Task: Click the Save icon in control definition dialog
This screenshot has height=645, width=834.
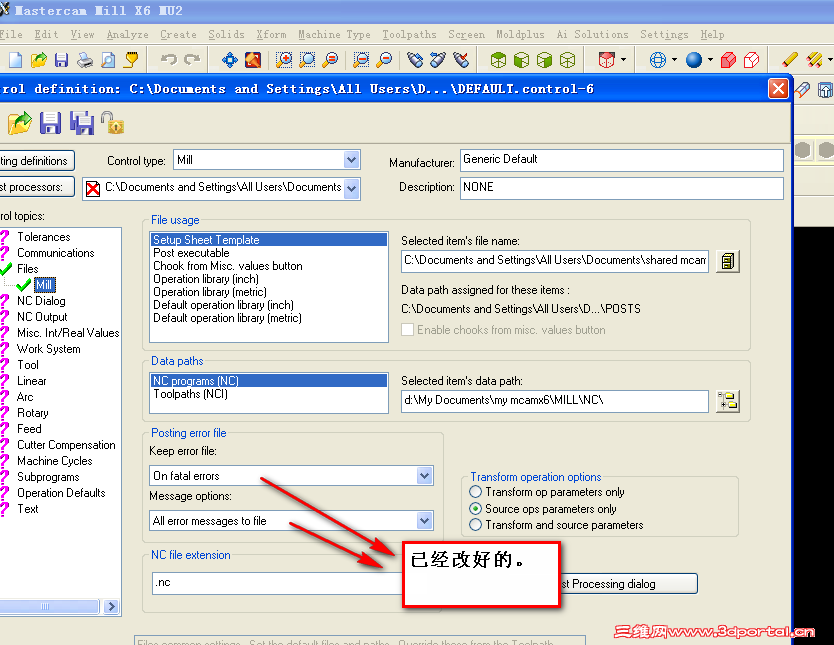Action: 51,123
